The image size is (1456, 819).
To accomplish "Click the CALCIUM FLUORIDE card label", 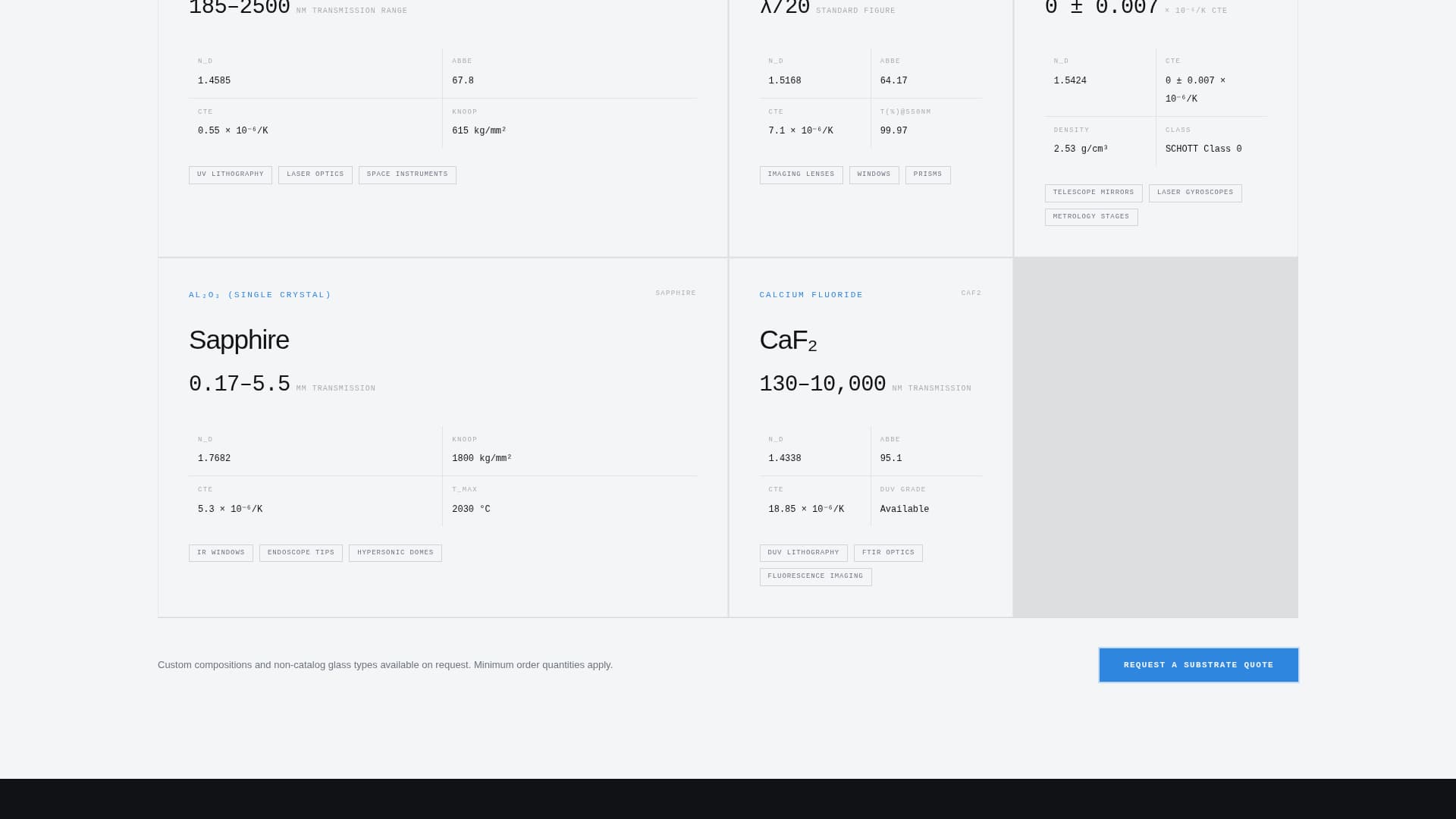I will [x=811, y=295].
